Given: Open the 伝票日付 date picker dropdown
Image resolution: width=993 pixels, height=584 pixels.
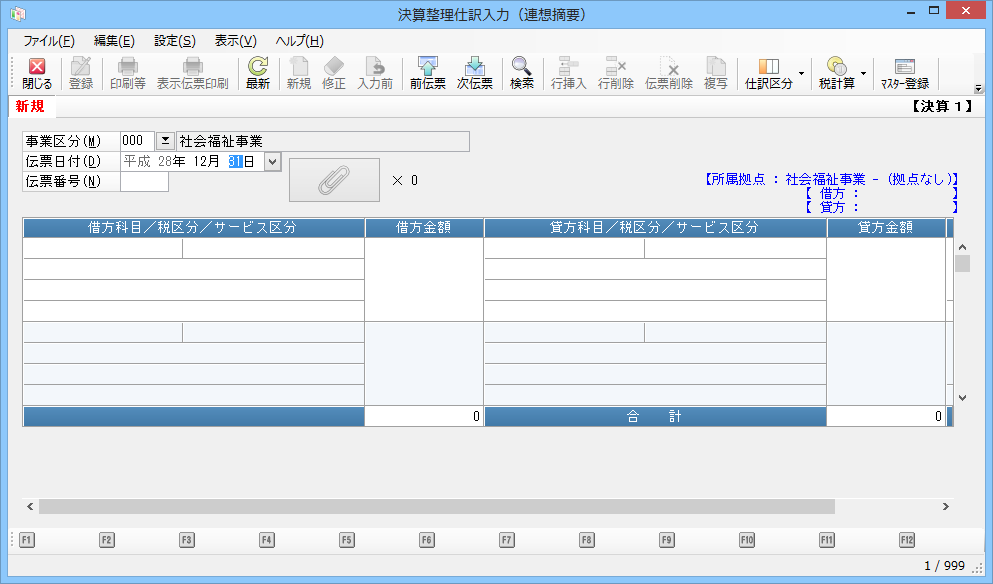Looking at the screenshot, I should [x=273, y=161].
